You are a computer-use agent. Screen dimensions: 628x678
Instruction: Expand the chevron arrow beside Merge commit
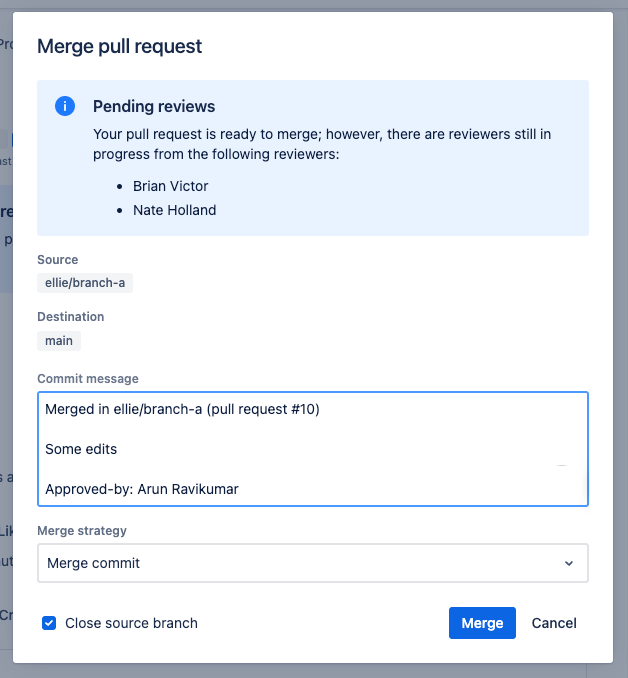click(569, 563)
